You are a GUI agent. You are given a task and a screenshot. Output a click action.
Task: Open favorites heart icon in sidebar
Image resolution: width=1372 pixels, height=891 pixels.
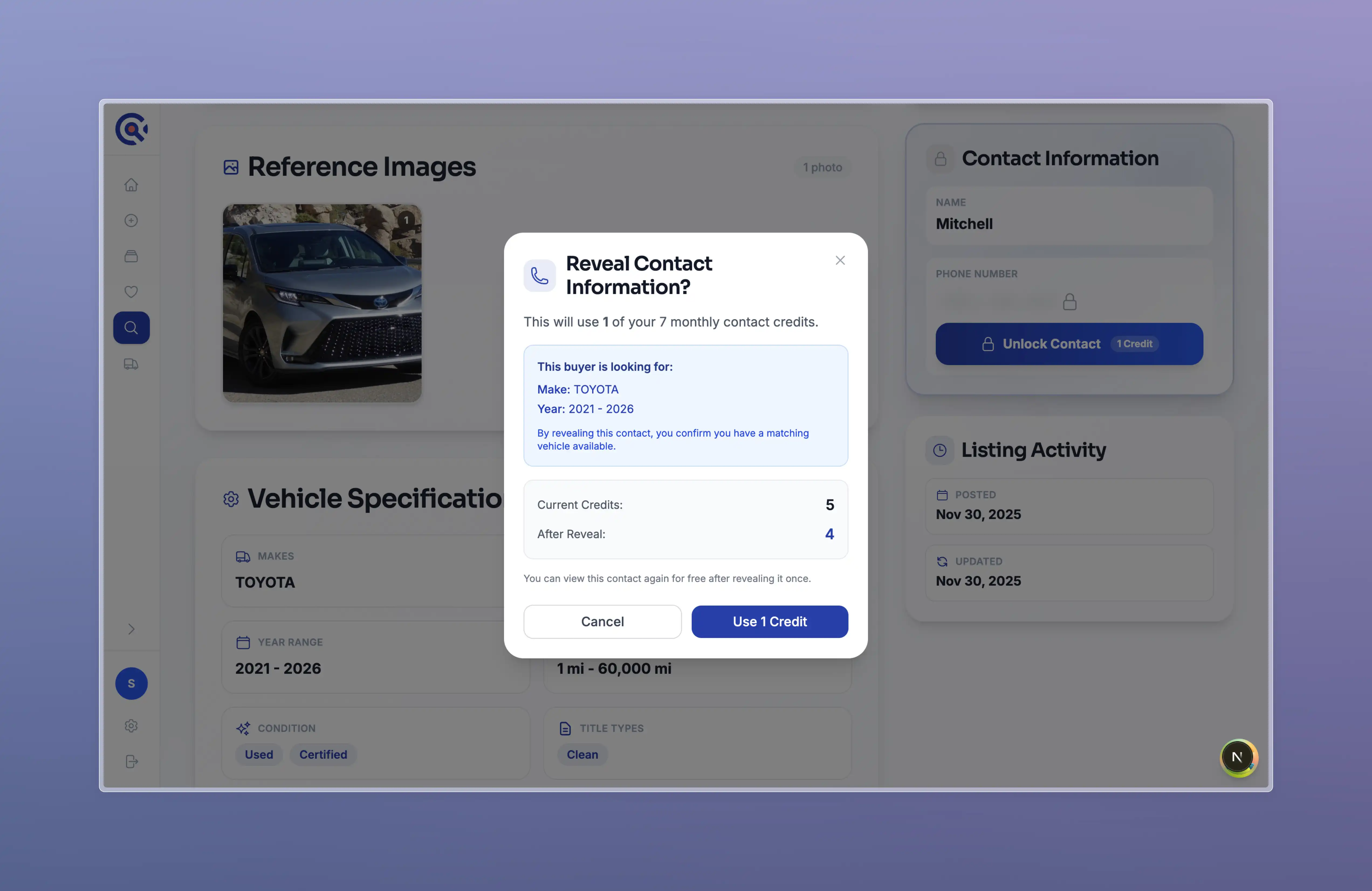pyautogui.click(x=131, y=292)
